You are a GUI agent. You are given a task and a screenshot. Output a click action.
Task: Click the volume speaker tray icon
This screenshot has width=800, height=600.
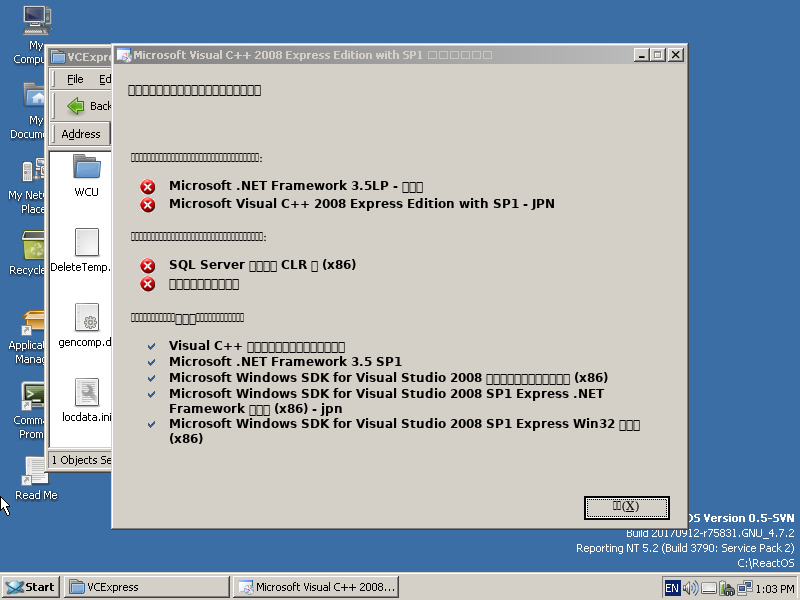(x=690, y=588)
